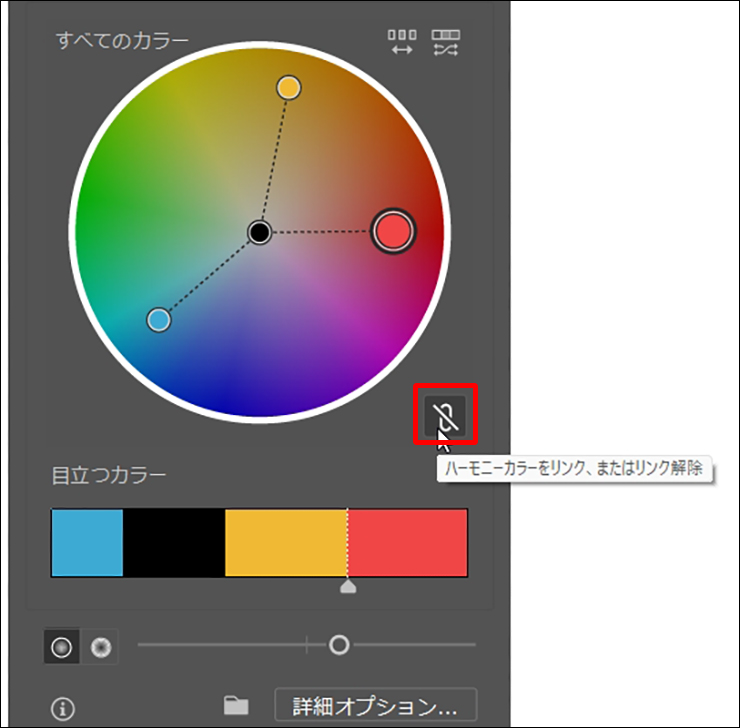The width and height of the screenshot is (740, 728).
Task: Pick the red swatch in 目立つカラー bar
Action: [407, 543]
